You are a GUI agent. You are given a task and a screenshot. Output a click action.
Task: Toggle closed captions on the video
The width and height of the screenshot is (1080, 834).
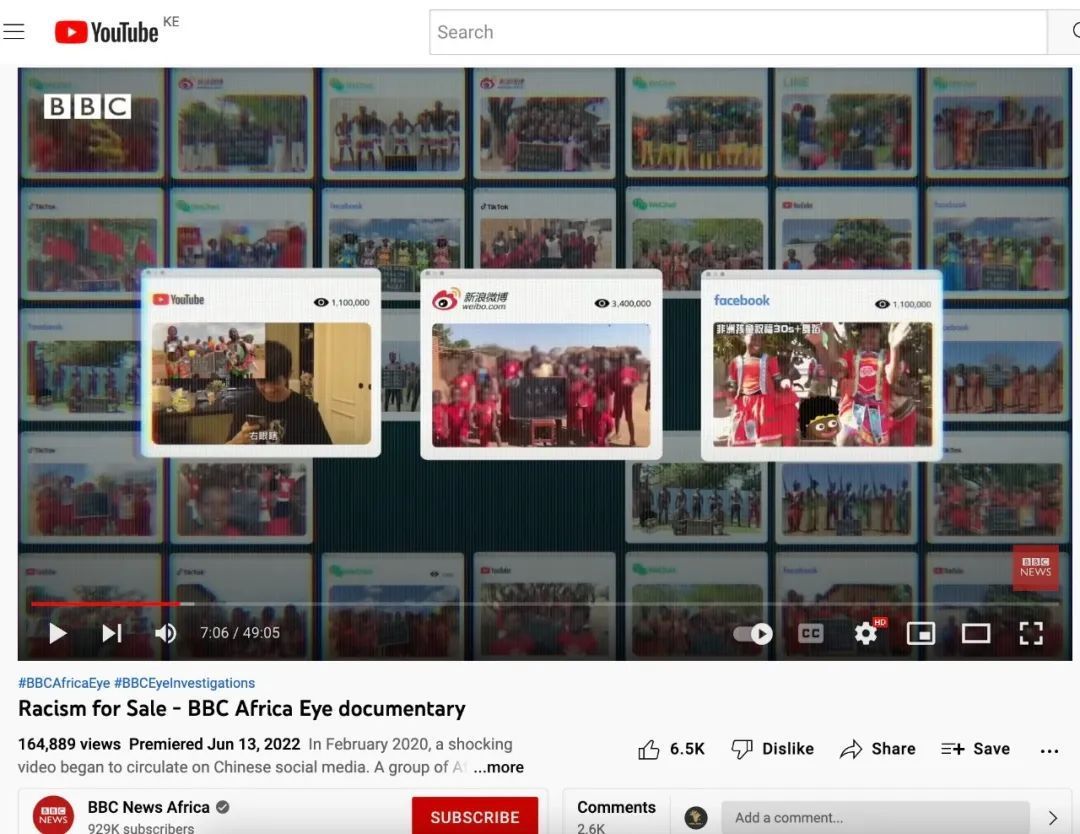810,633
